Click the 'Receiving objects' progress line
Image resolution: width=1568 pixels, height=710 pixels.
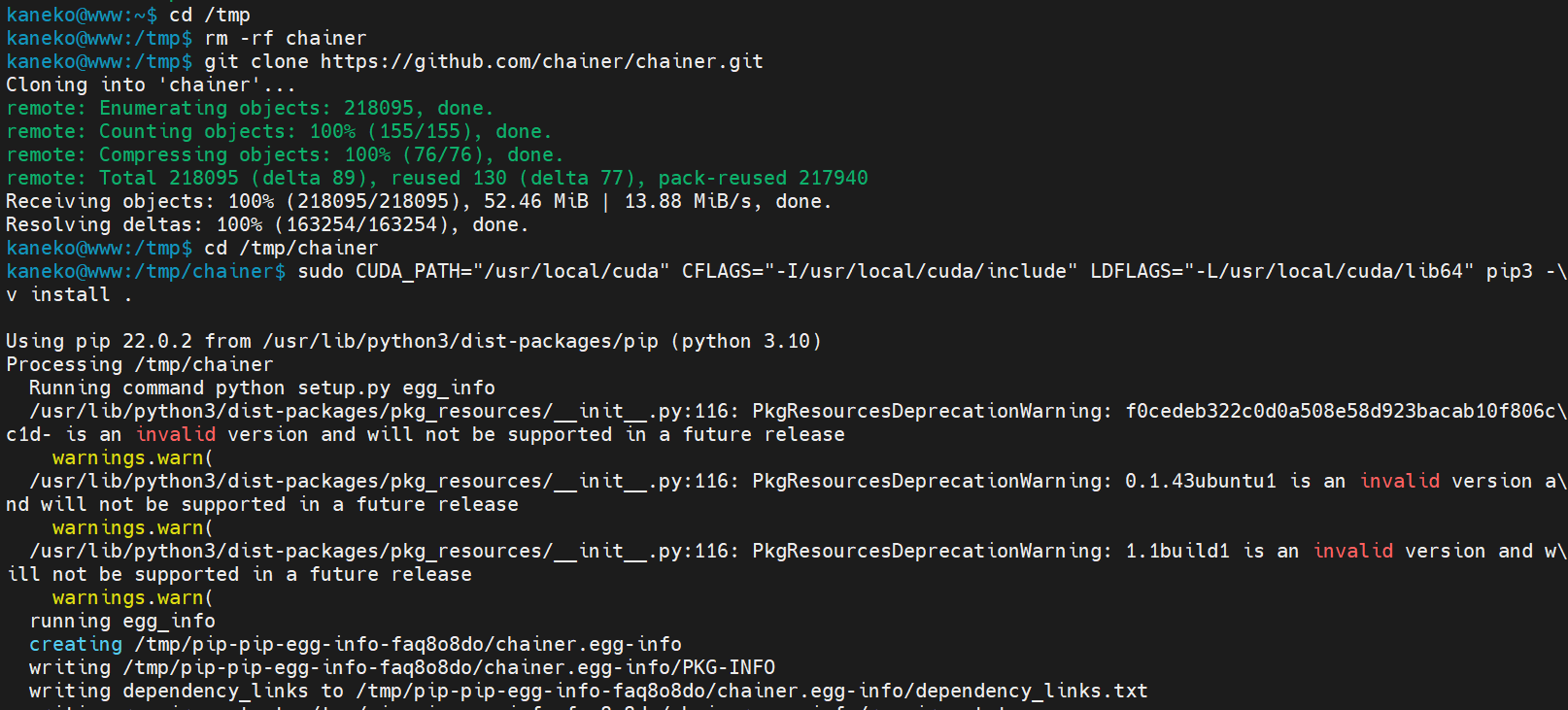click(419, 201)
